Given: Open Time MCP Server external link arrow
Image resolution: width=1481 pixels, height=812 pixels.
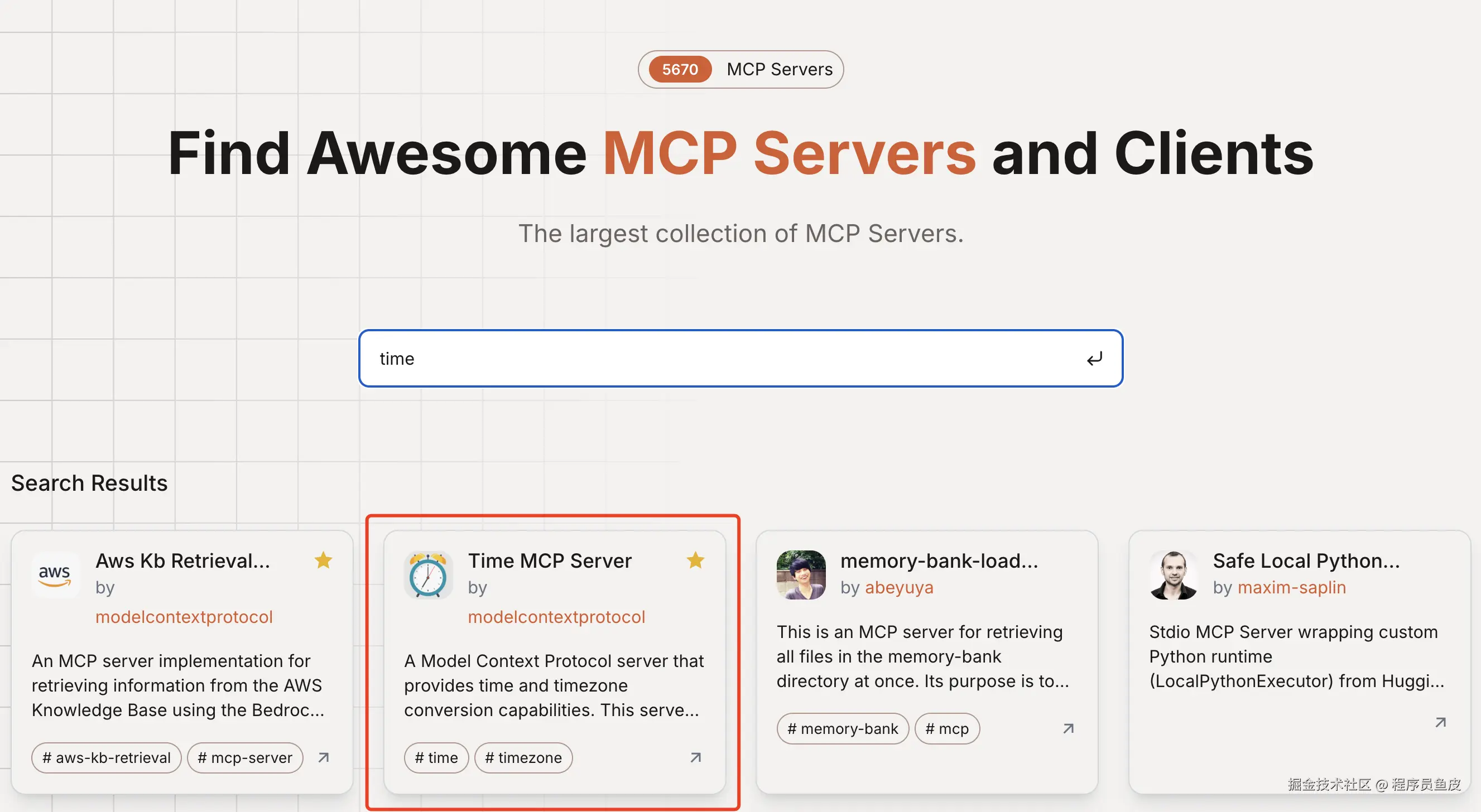Looking at the screenshot, I should pos(696,757).
